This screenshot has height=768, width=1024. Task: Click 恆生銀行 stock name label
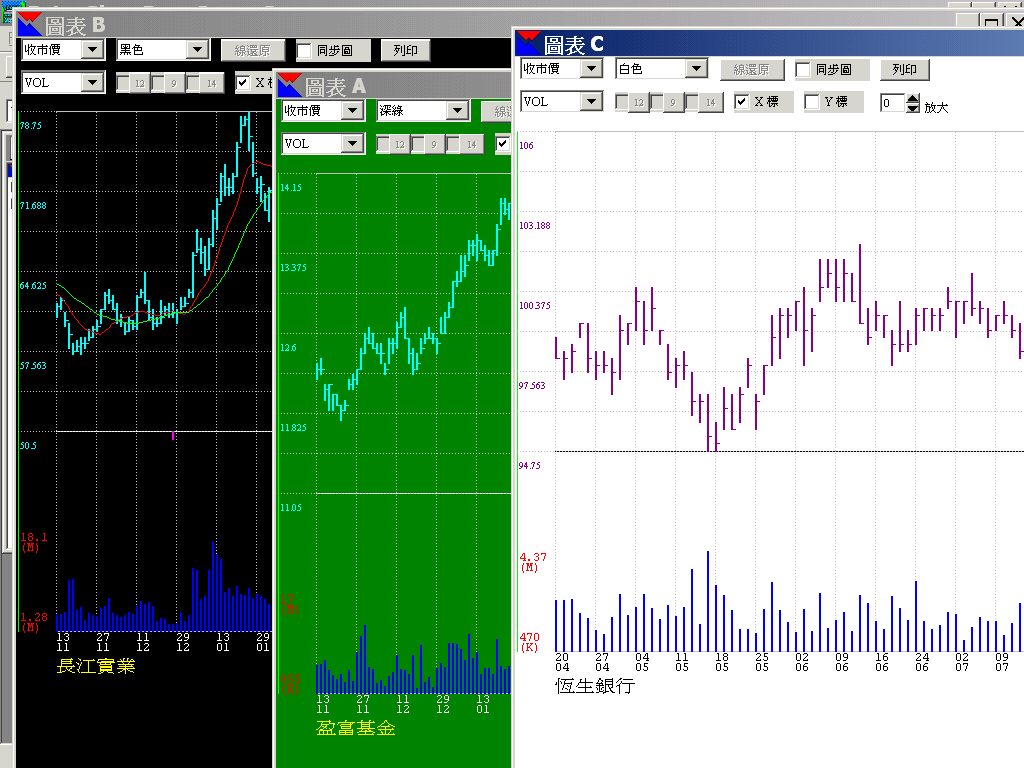tap(595, 686)
